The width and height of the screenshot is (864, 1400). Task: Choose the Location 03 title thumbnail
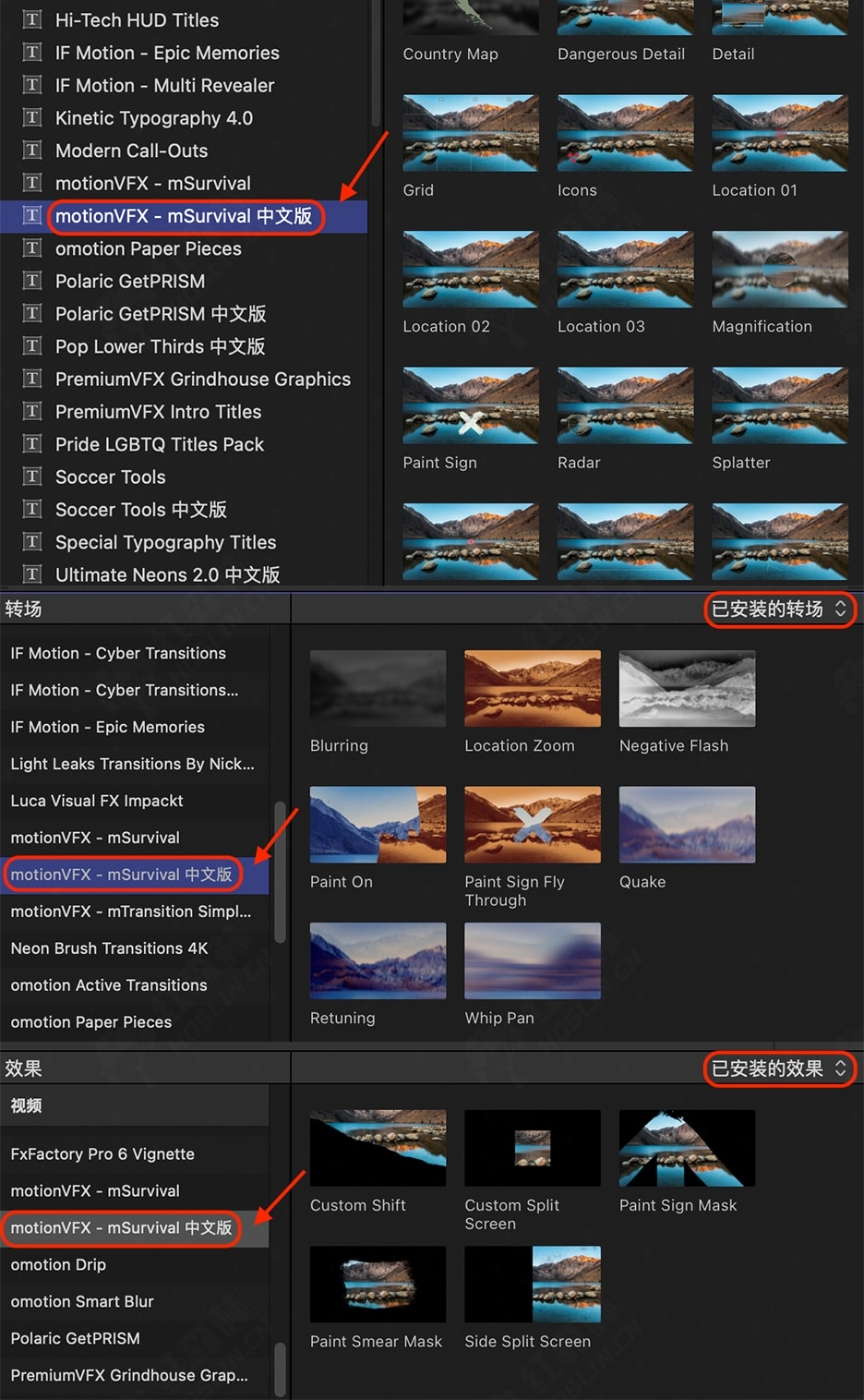[625, 270]
